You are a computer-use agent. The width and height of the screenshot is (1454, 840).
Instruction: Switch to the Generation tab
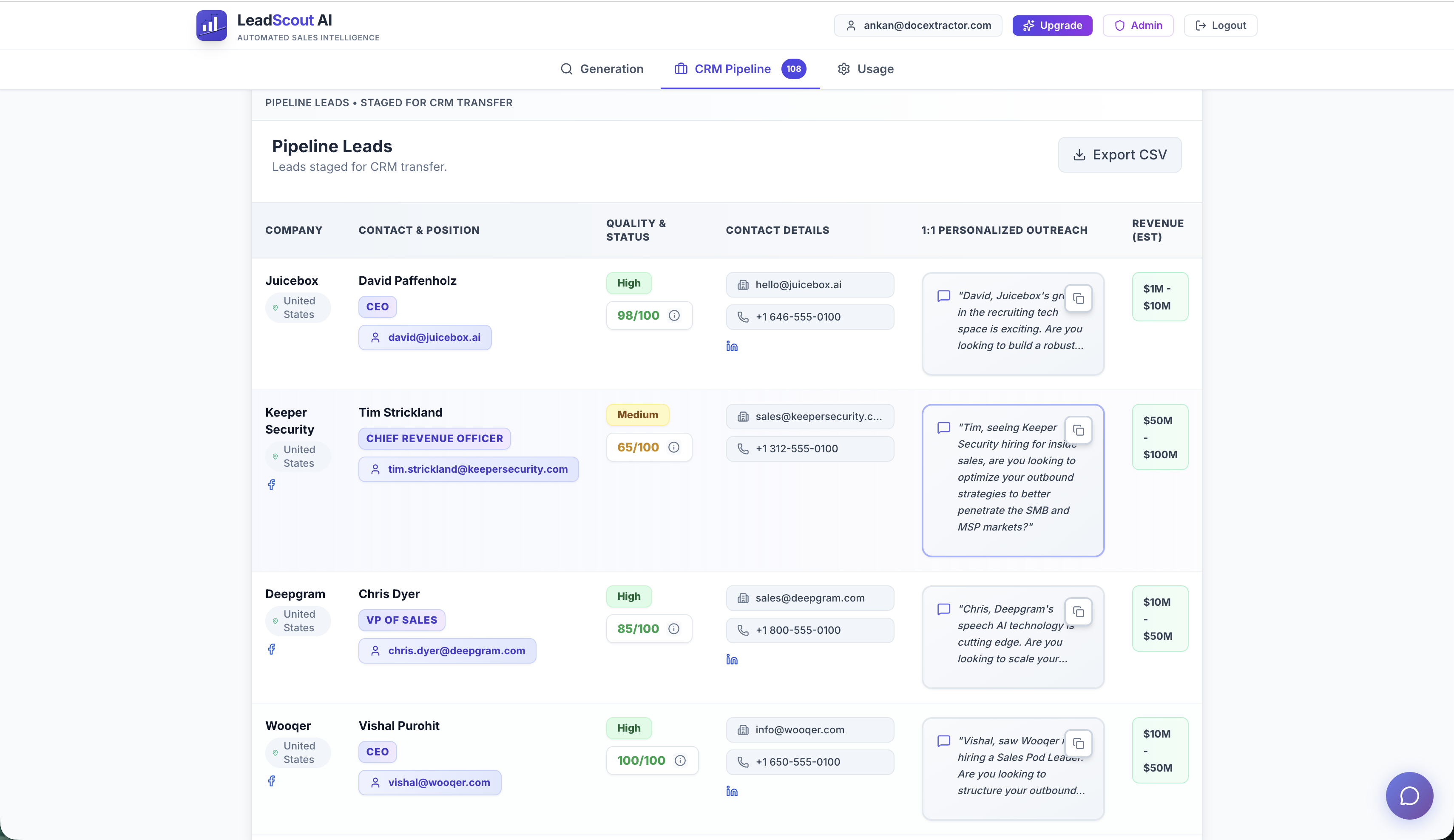pos(602,69)
